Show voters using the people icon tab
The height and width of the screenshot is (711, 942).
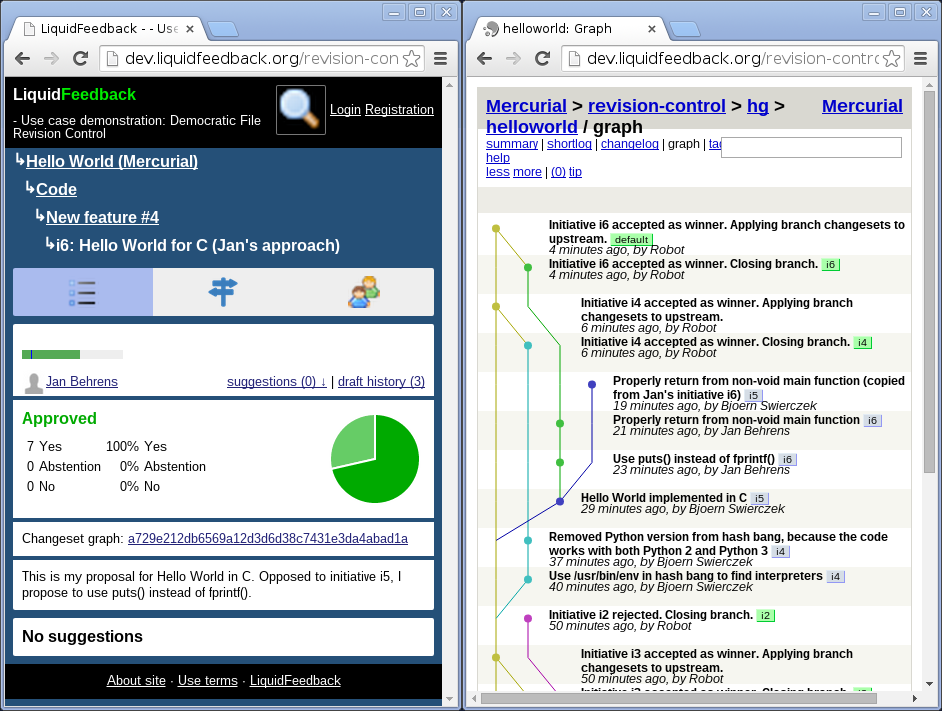coord(363,291)
